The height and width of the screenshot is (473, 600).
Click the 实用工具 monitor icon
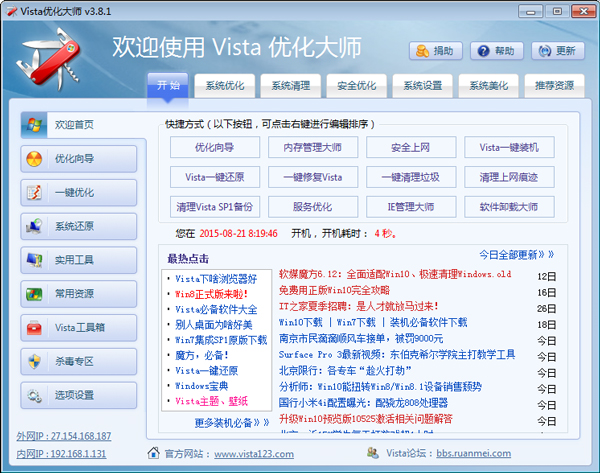(34, 260)
